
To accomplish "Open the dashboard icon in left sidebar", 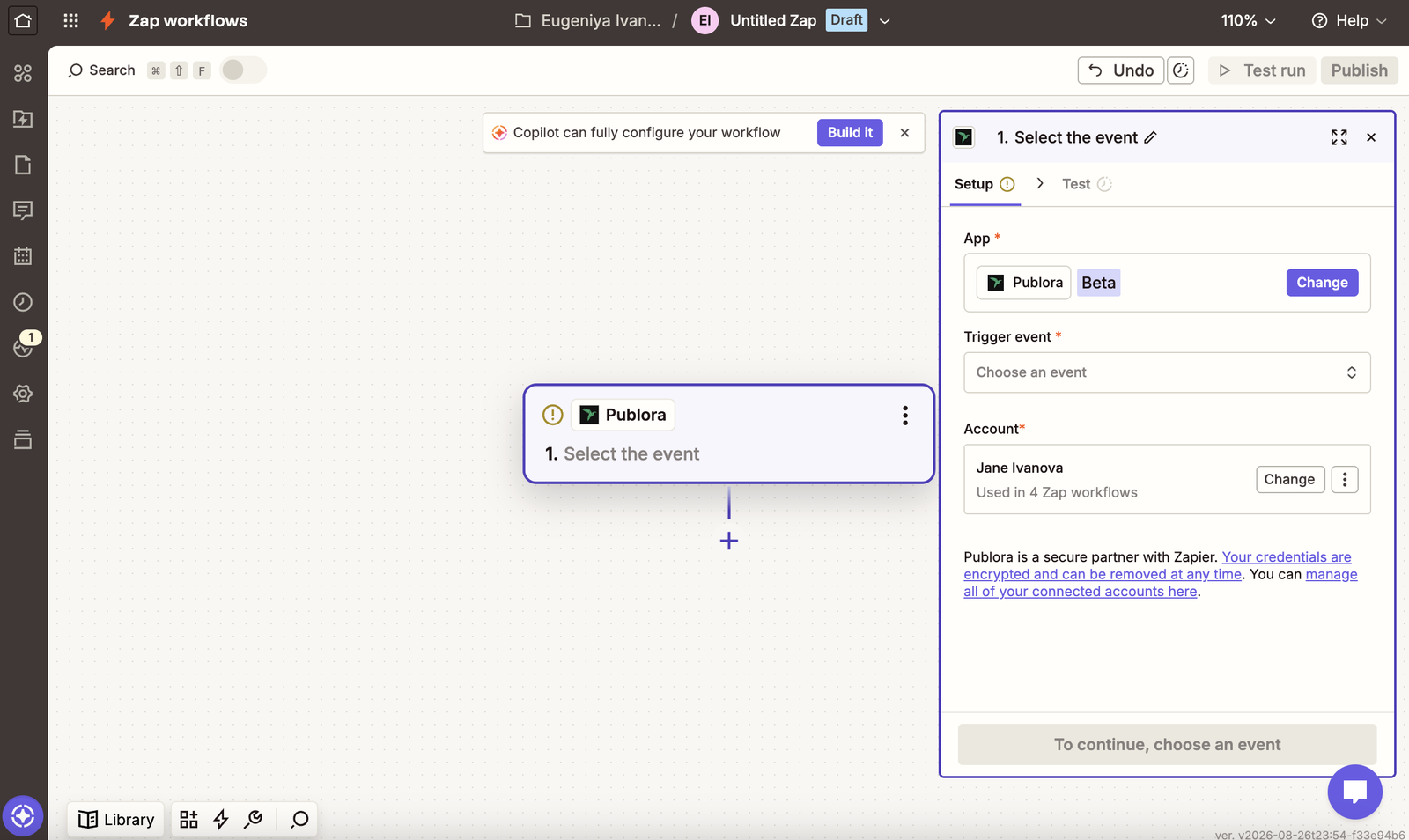I will tap(23, 73).
